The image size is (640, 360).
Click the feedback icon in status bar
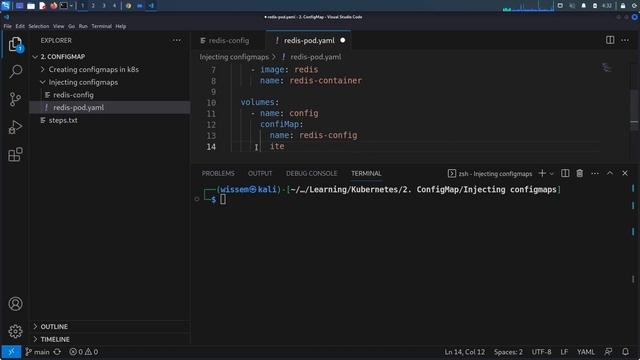pyautogui.click(x=608, y=352)
